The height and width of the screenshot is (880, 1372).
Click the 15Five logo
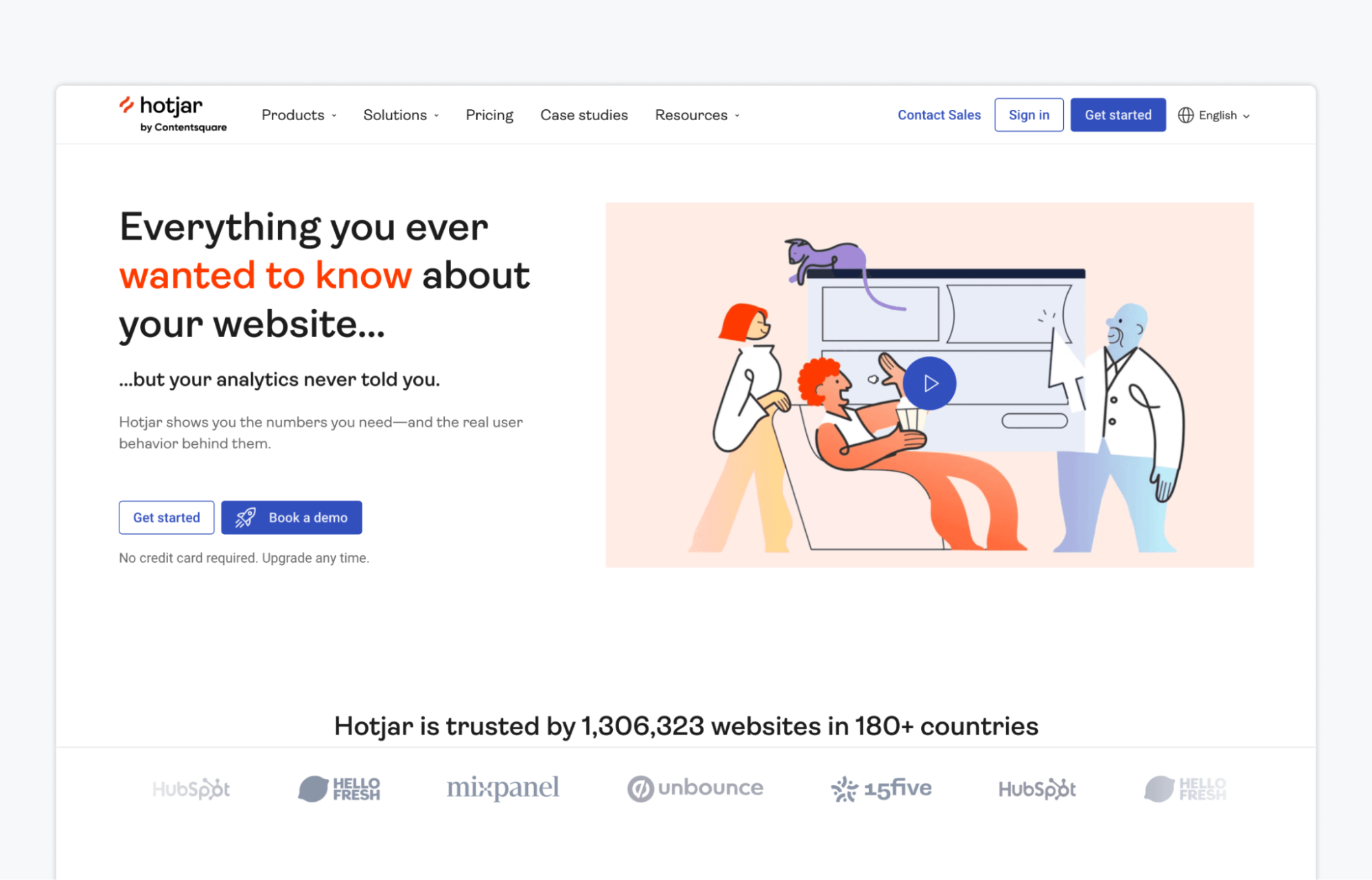881,789
